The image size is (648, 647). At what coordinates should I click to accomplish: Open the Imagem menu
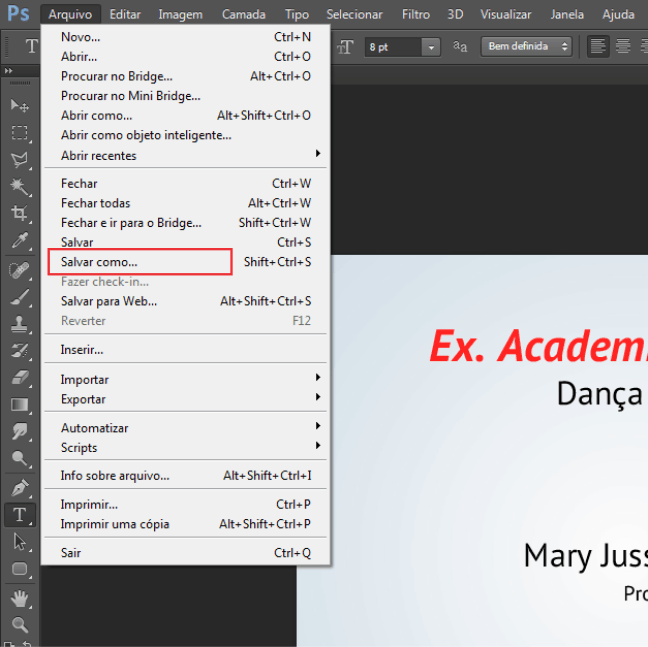(x=181, y=14)
